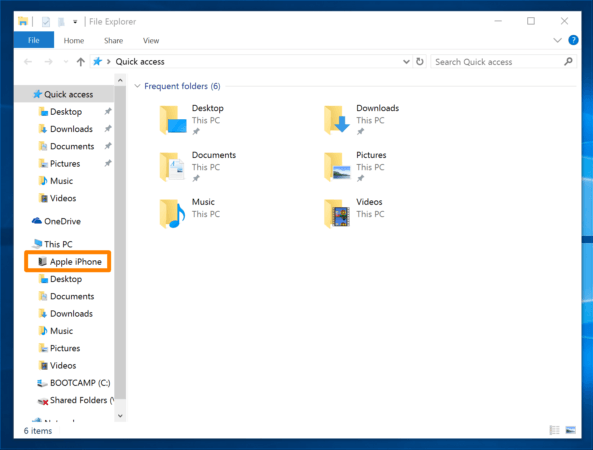Go up one folder level
593x450 pixels.
tap(80, 61)
